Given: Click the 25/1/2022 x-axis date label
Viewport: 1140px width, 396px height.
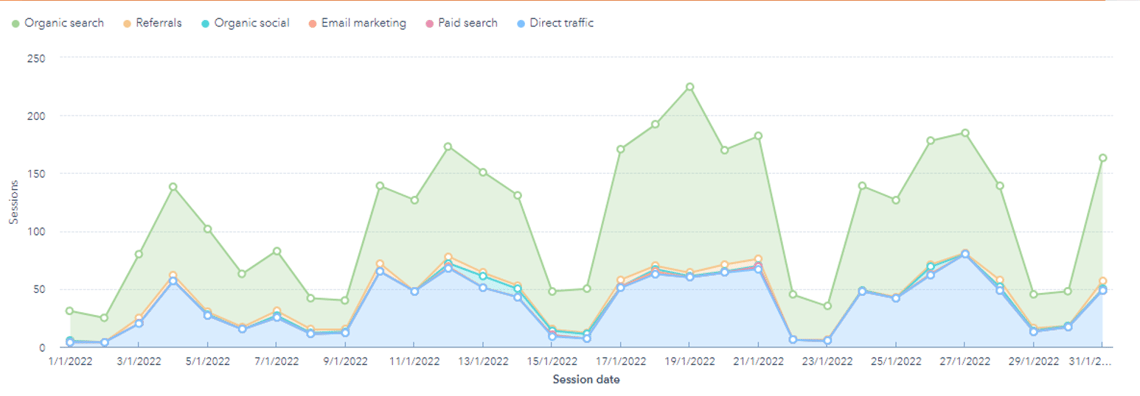Looking at the screenshot, I should 896,361.
